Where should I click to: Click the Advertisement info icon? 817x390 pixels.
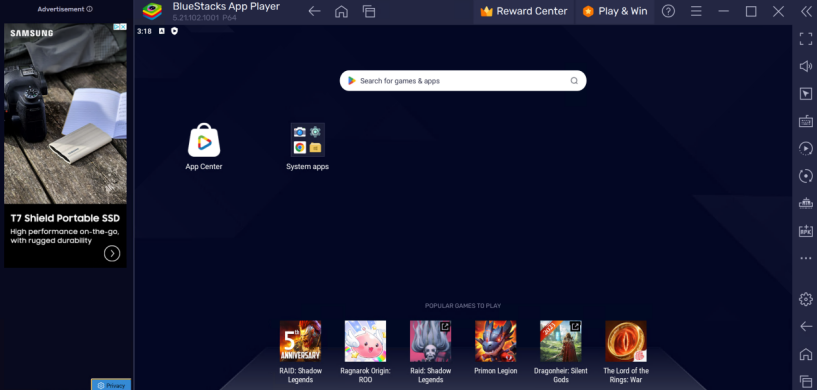click(90, 9)
